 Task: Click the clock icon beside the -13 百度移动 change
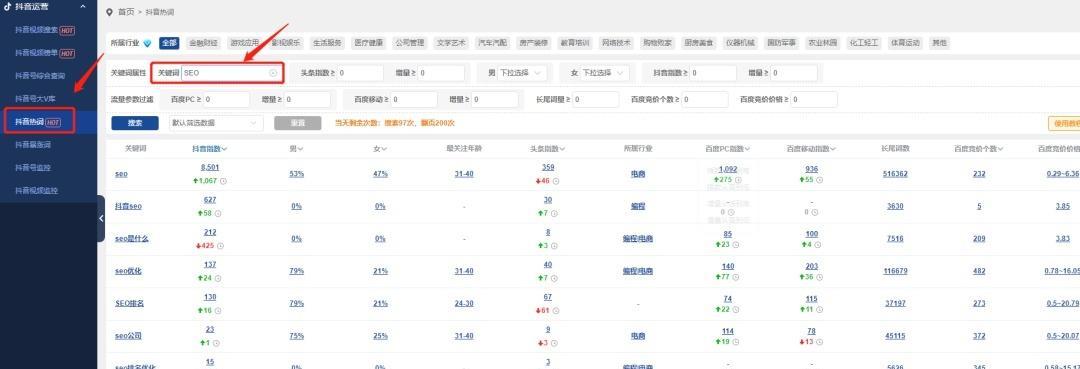[821, 342]
